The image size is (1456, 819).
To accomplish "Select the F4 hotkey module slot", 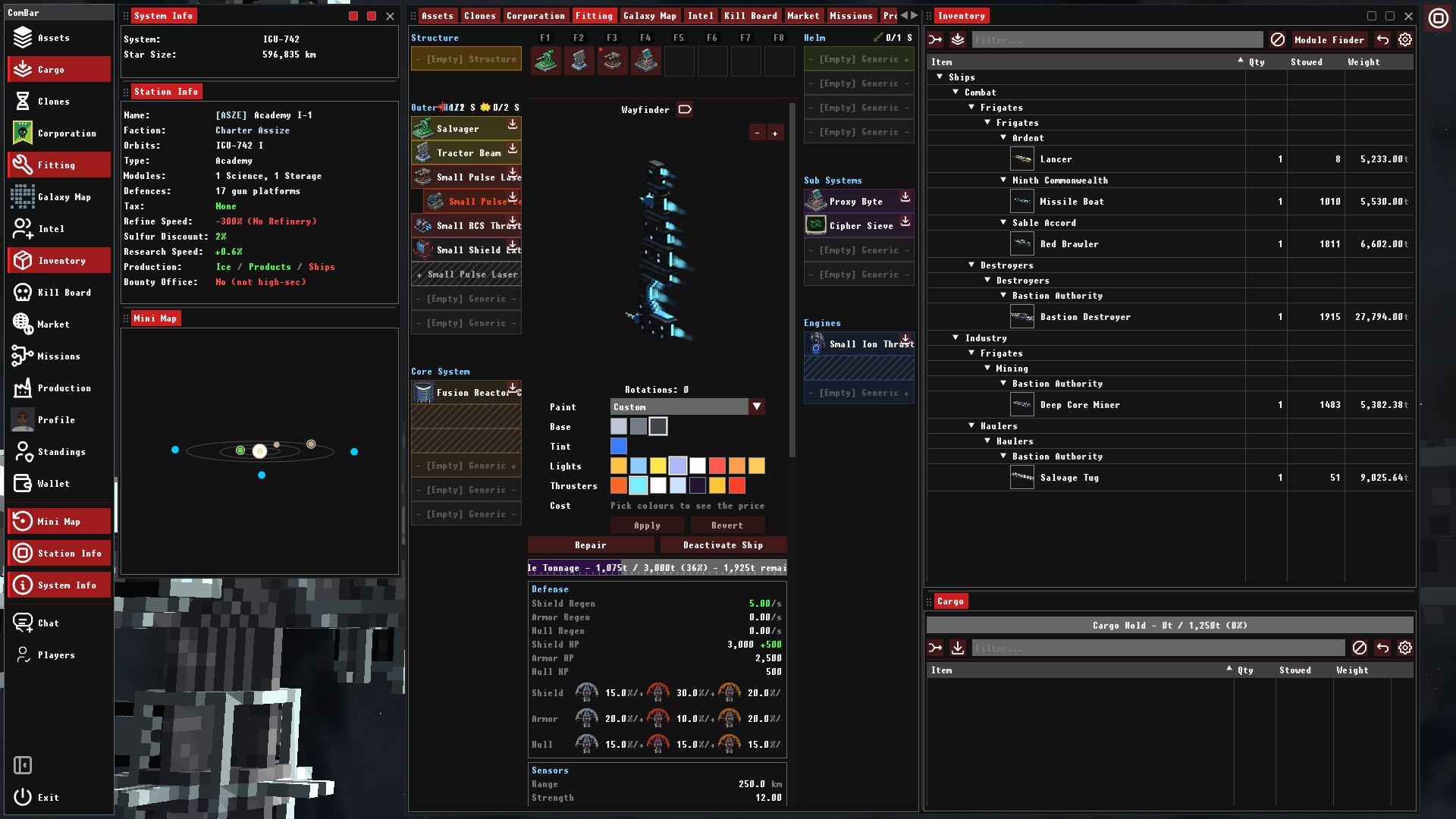I will coord(646,61).
